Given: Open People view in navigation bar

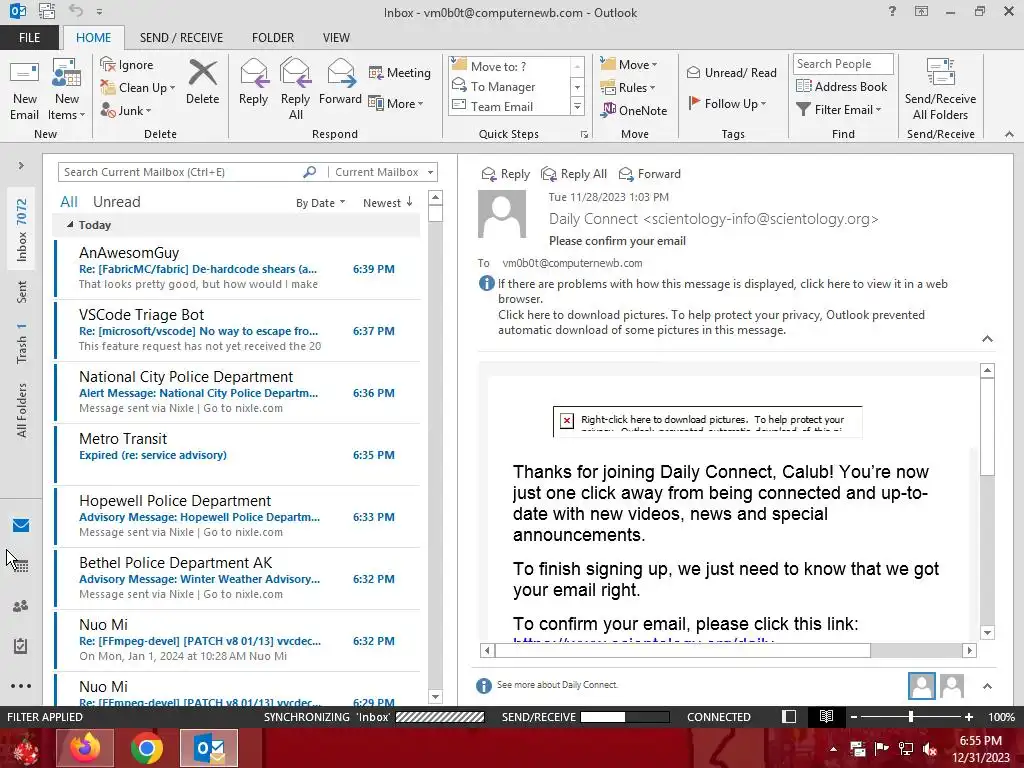Looking at the screenshot, I should [x=21, y=606].
